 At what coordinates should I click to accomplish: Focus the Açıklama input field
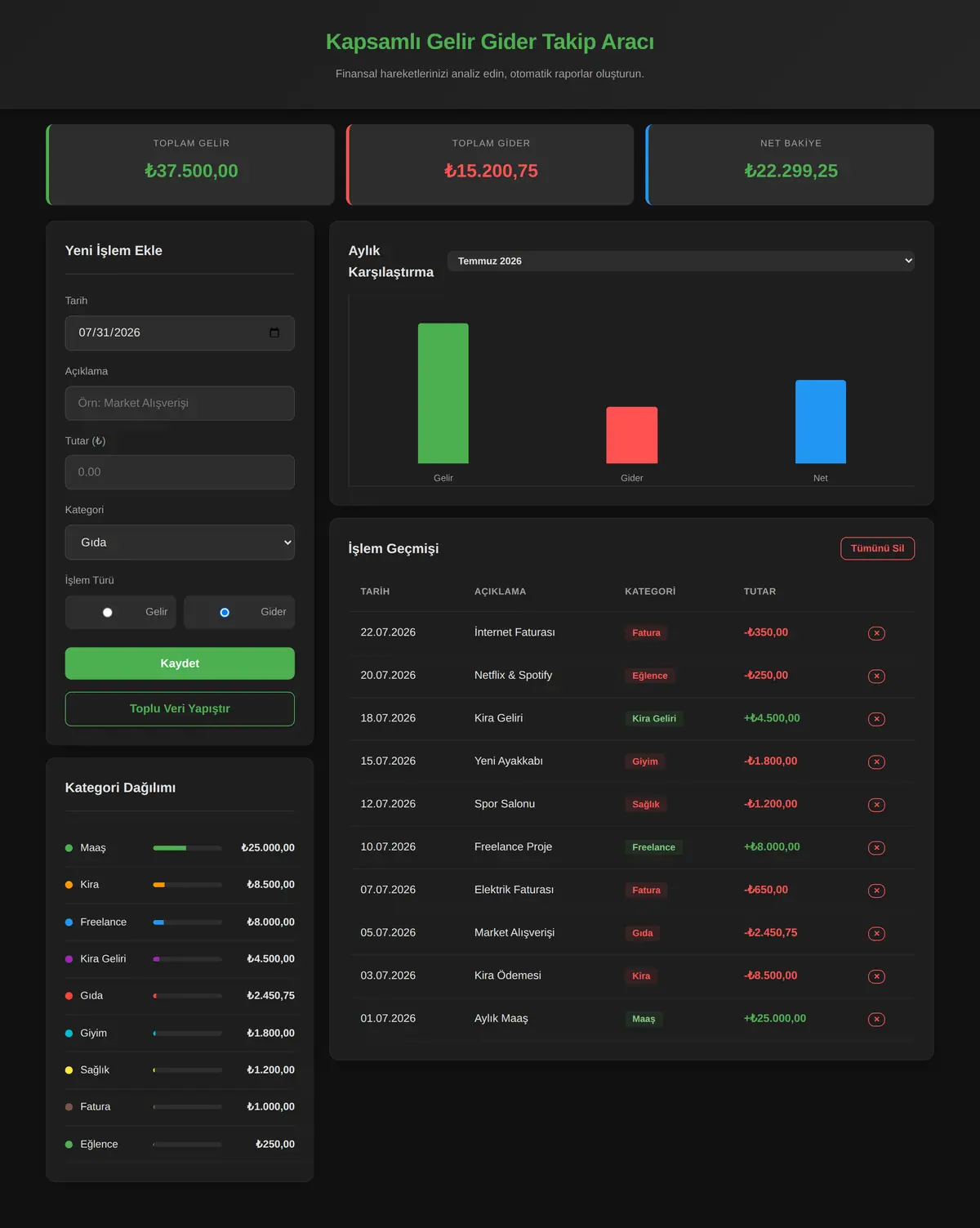point(180,403)
